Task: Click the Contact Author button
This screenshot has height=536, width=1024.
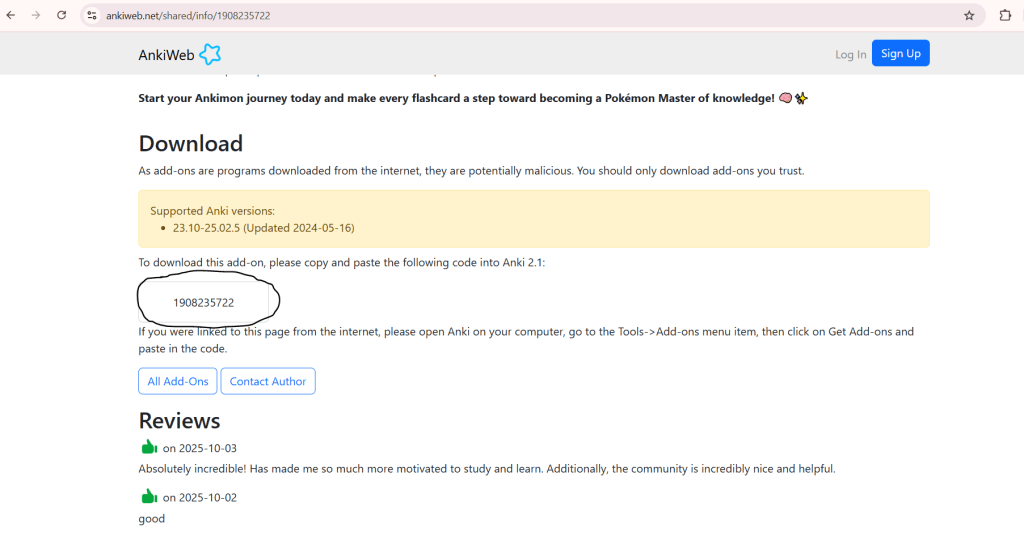Action: pos(268,381)
